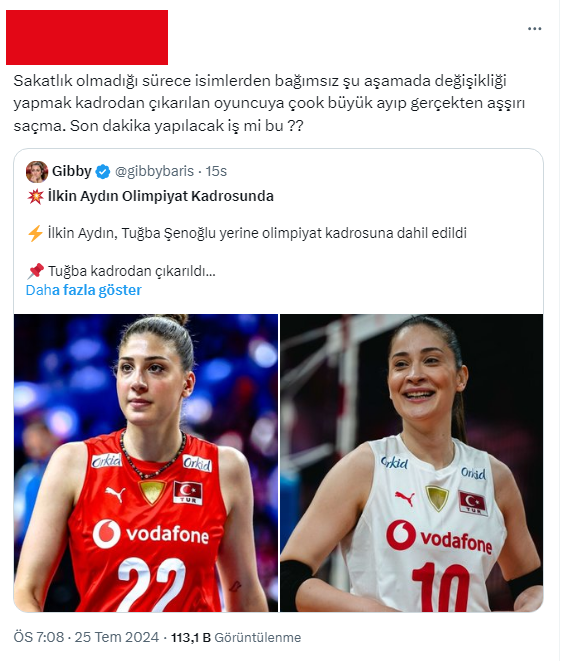Click the line Tuğba kadrodan çıkarıldı
This screenshot has width=570, height=661.
132,271
